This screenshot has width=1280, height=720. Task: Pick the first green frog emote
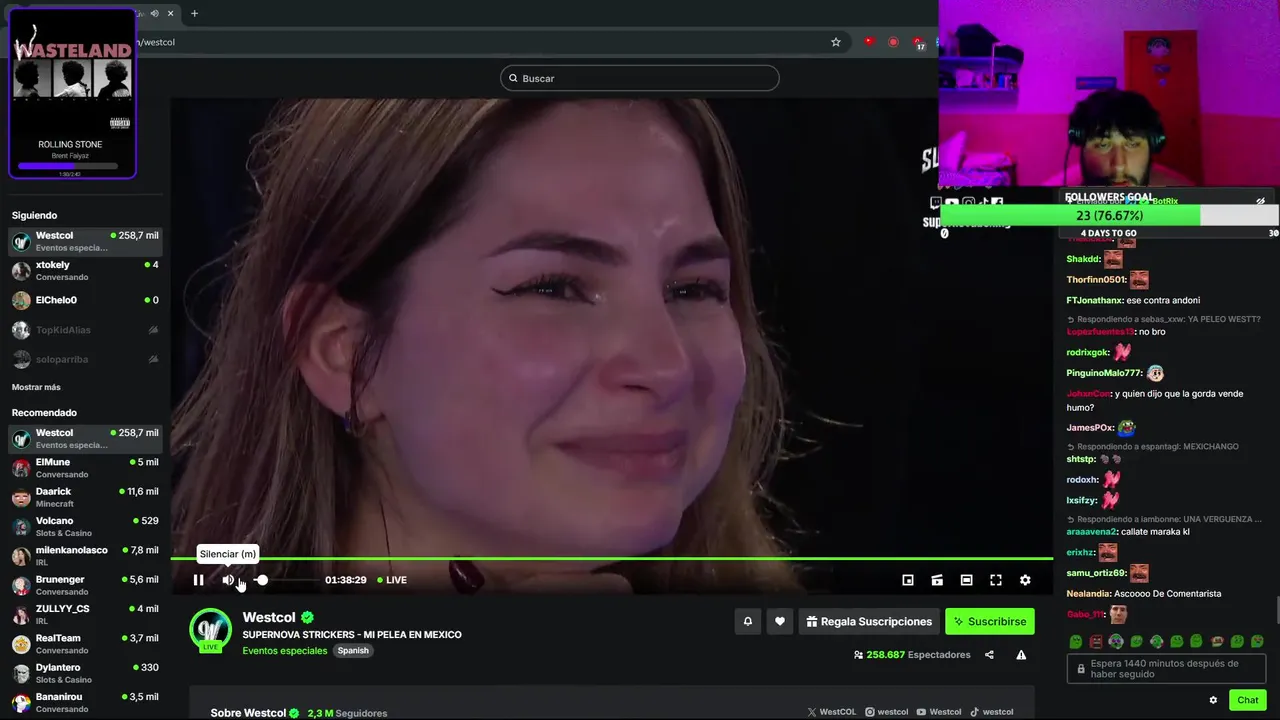pyautogui.click(x=1075, y=641)
